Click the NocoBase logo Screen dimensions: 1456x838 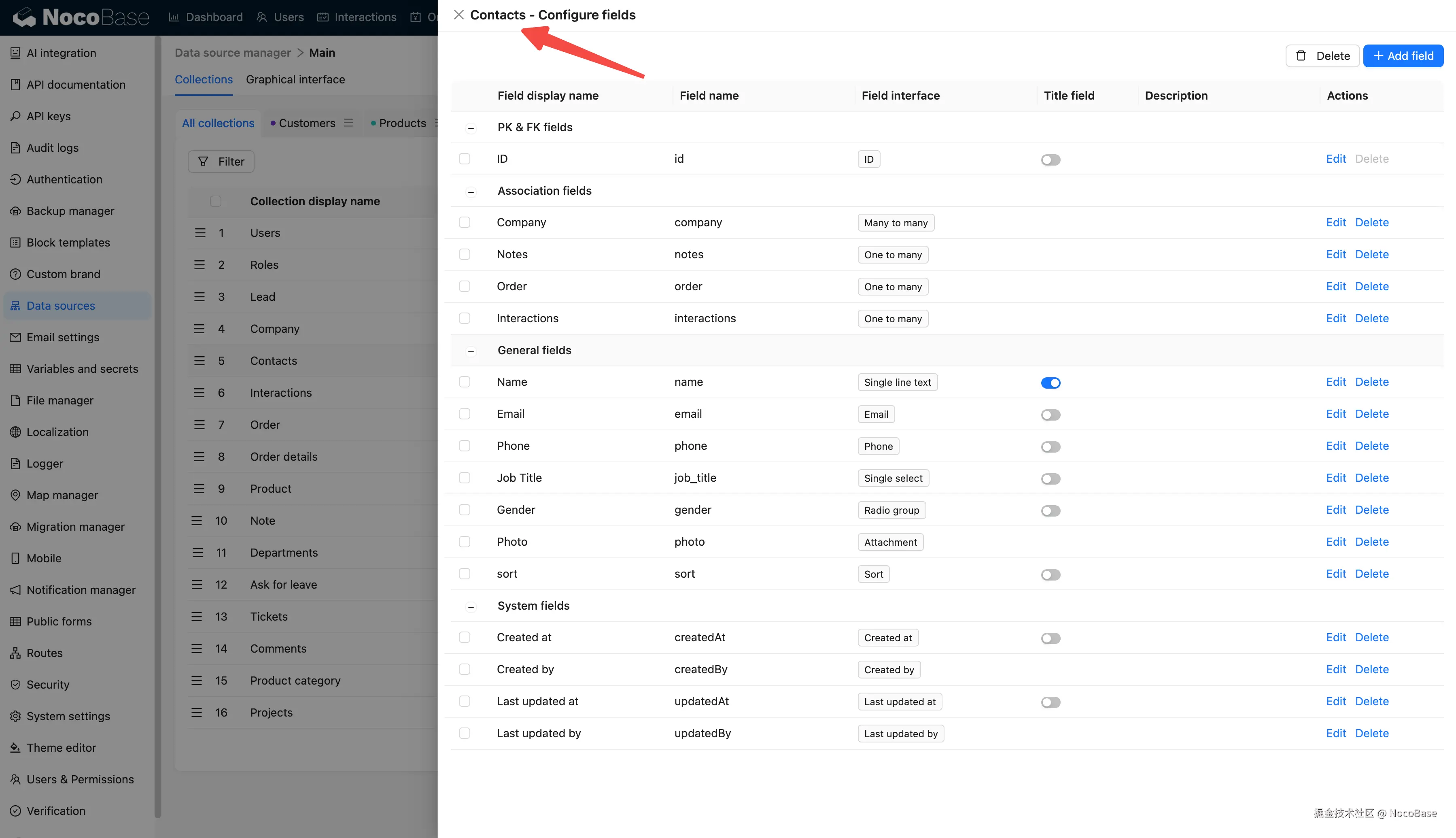(x=81, y=17)
